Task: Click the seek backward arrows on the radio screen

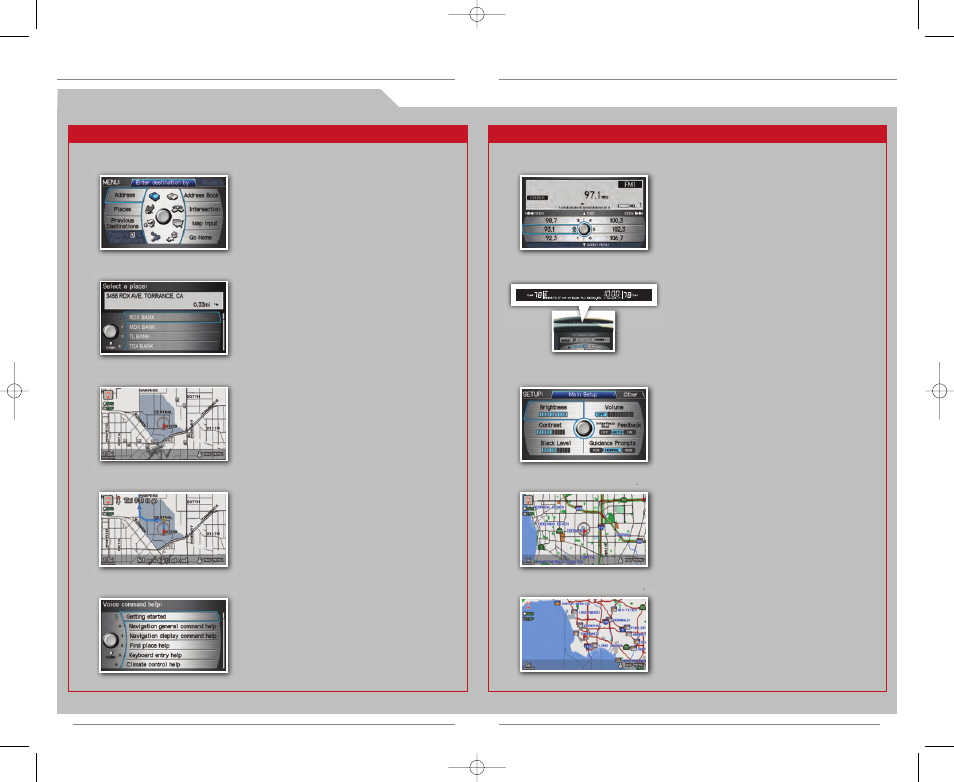Action: click(x=529, y=213)
